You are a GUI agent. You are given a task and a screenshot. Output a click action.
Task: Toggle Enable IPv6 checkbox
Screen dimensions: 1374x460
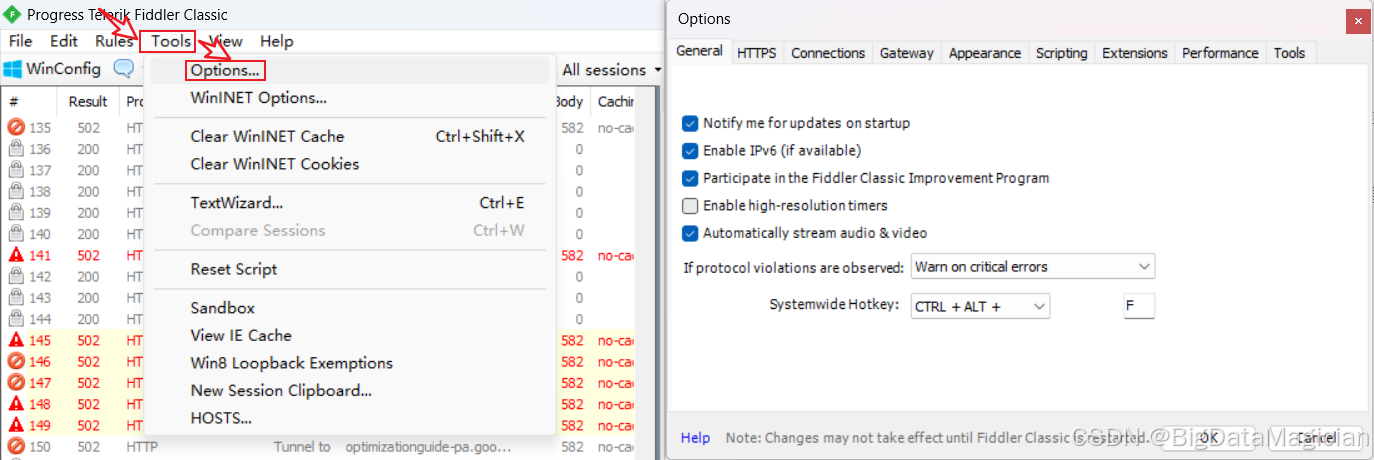coord(690,151)
